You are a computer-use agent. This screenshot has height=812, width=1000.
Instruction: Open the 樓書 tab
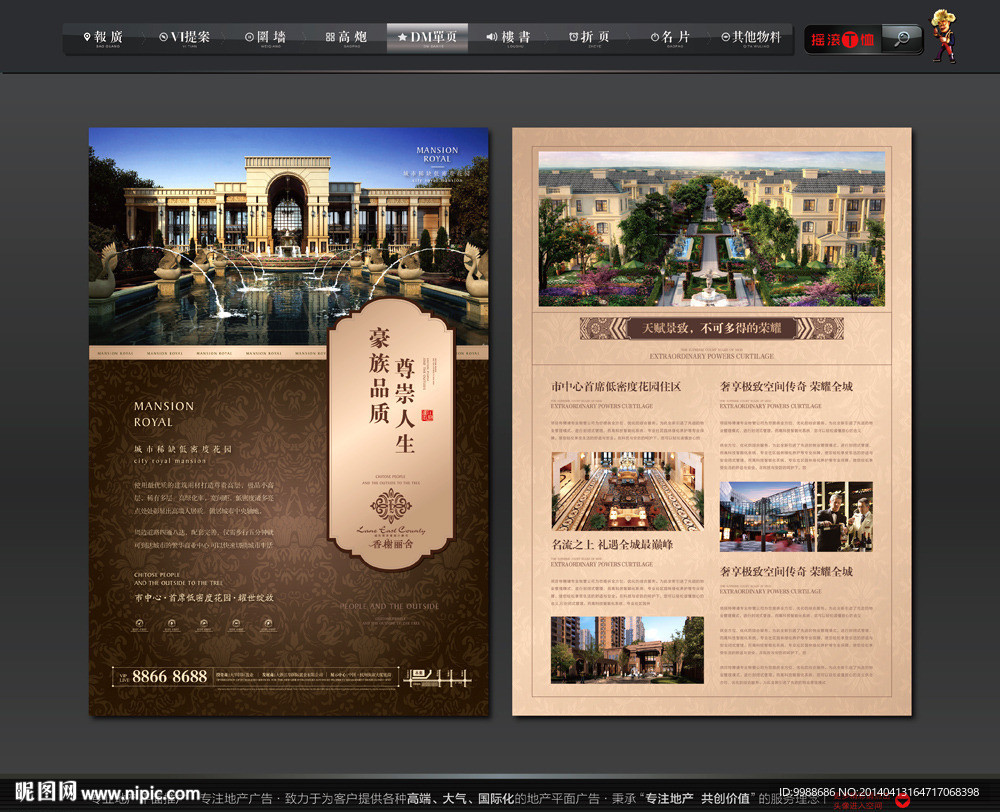coord(508,38)
